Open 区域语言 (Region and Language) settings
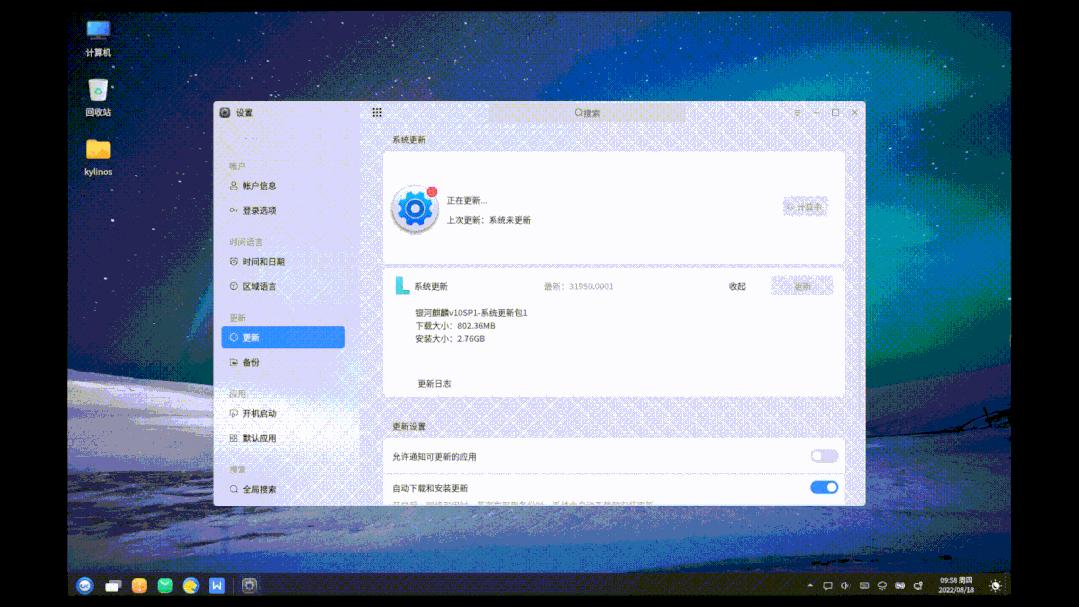The image size is (1079, 607). pyautogui.click(x=259, y=286)
